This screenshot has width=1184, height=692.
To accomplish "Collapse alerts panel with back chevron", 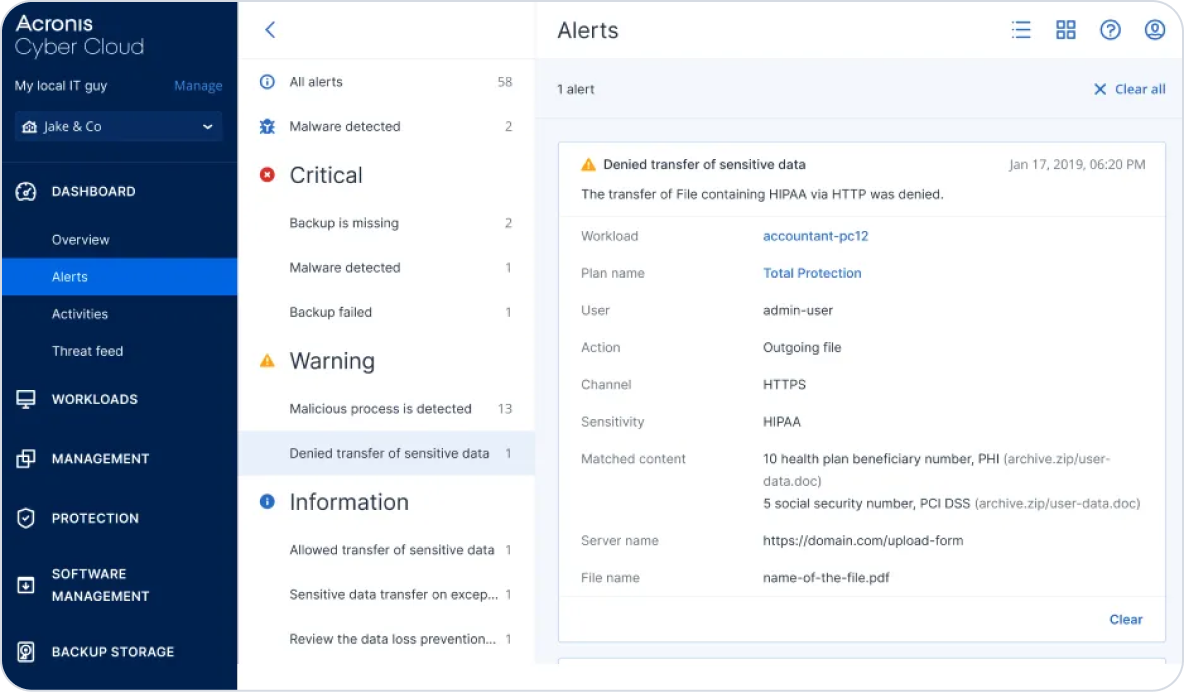I will (x=270, y=30).
